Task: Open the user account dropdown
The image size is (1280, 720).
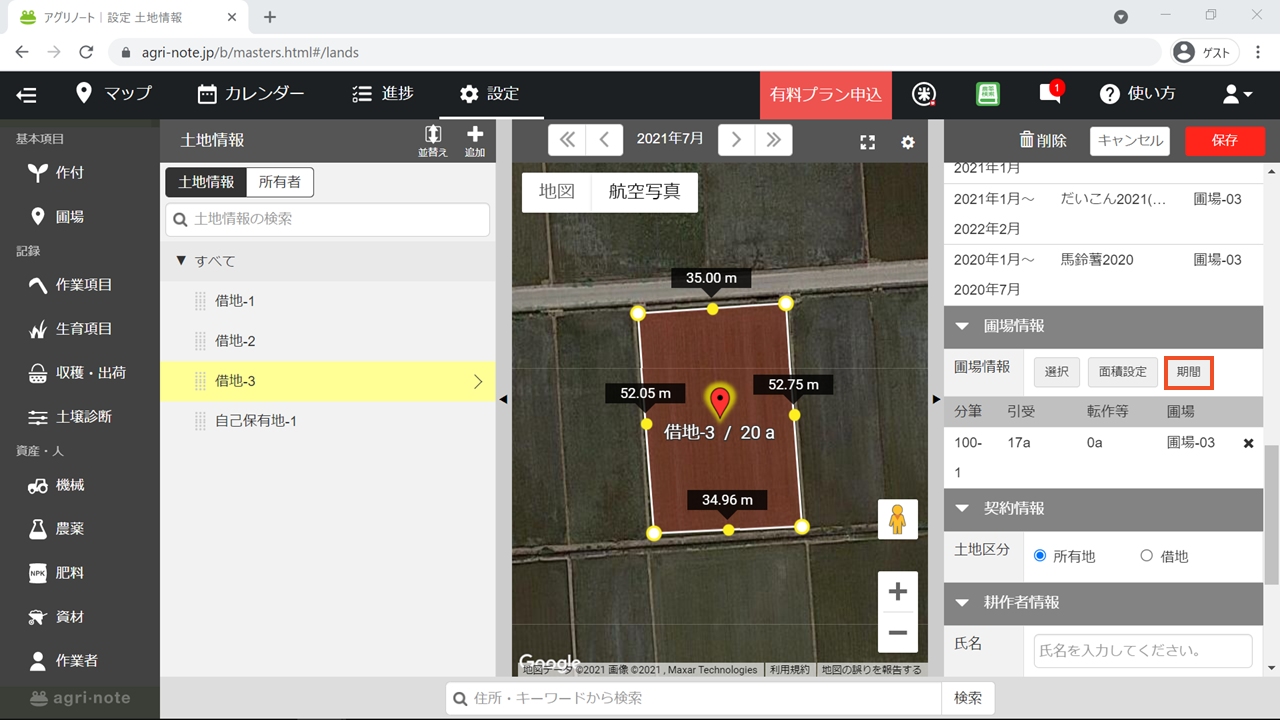Action: (1237, 94)
